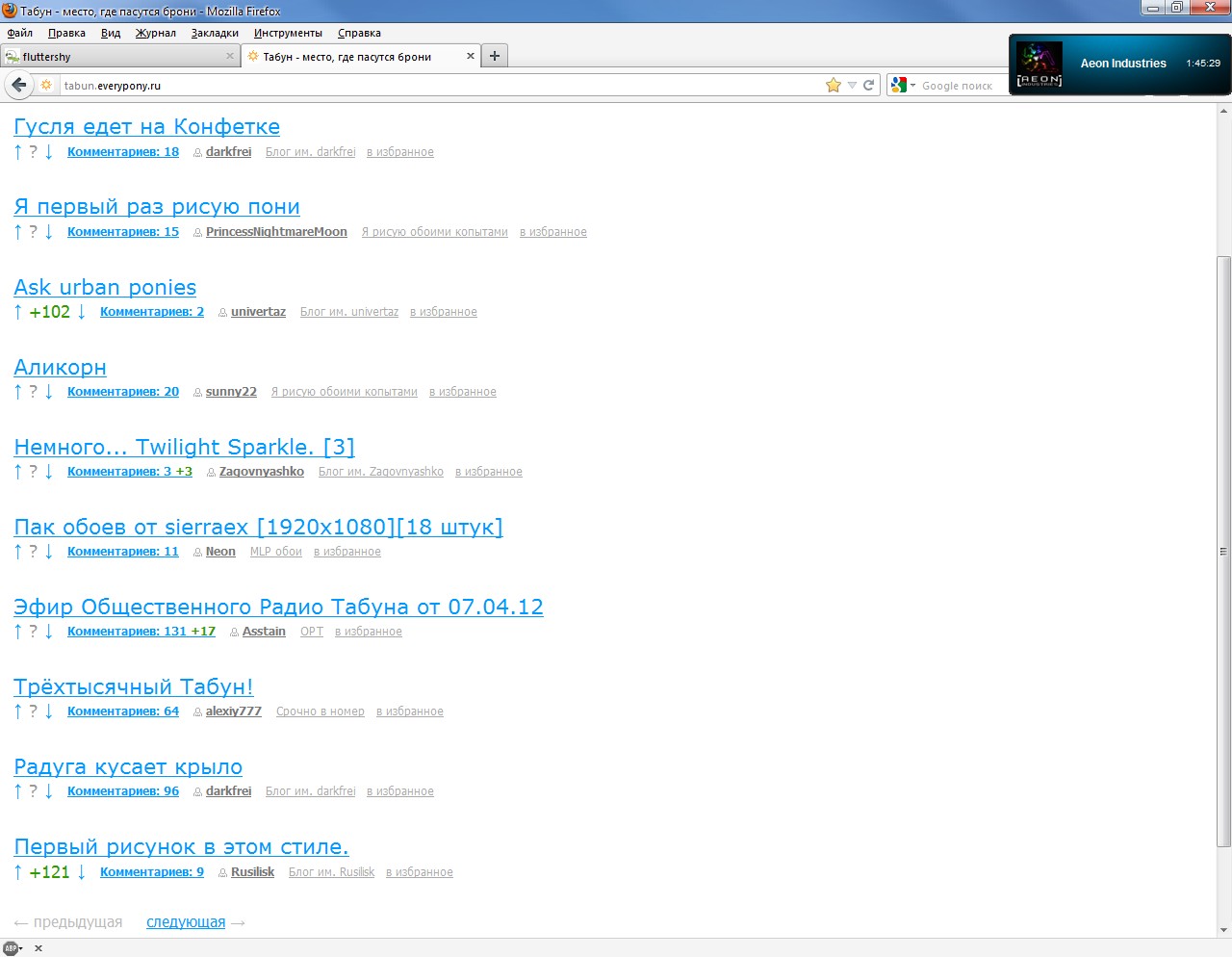The width and height of the screenshot is (1232, 957).
Task: Close the add-on bar with the X
Action: coord(38,948)
